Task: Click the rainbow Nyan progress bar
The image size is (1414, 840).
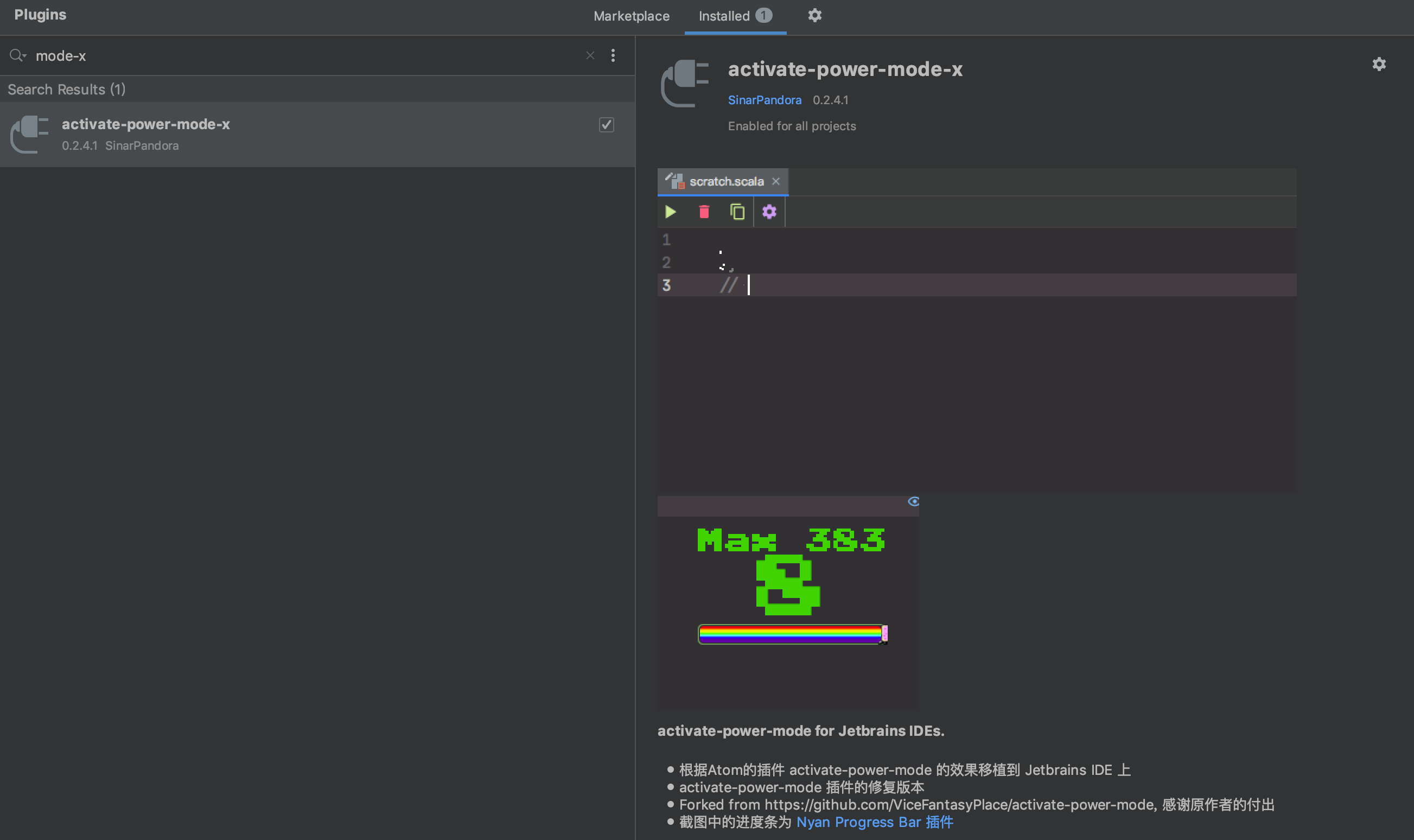Action: point(791,634)
